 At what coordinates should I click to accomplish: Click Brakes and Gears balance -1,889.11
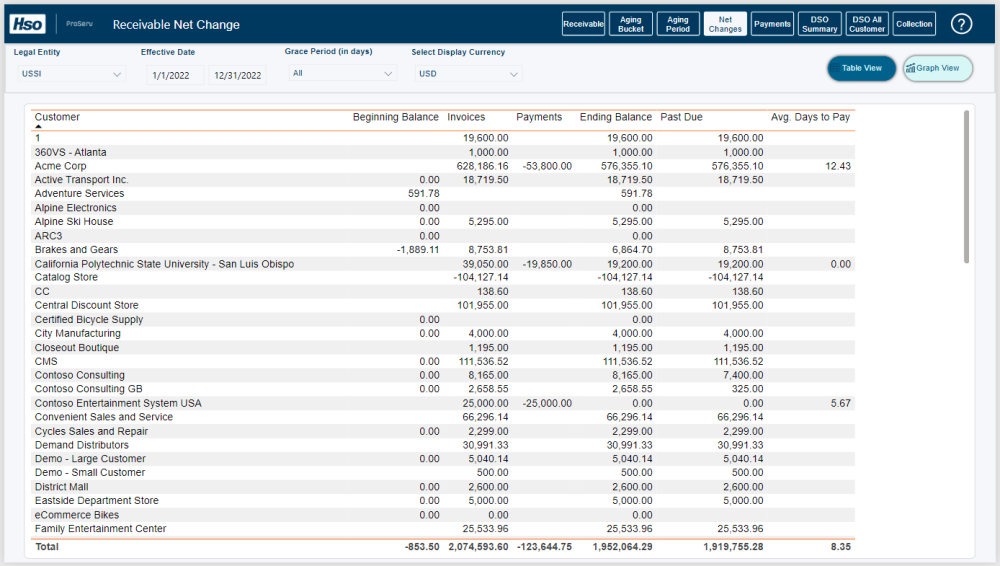pyautogui.click(x=418, y=249)
